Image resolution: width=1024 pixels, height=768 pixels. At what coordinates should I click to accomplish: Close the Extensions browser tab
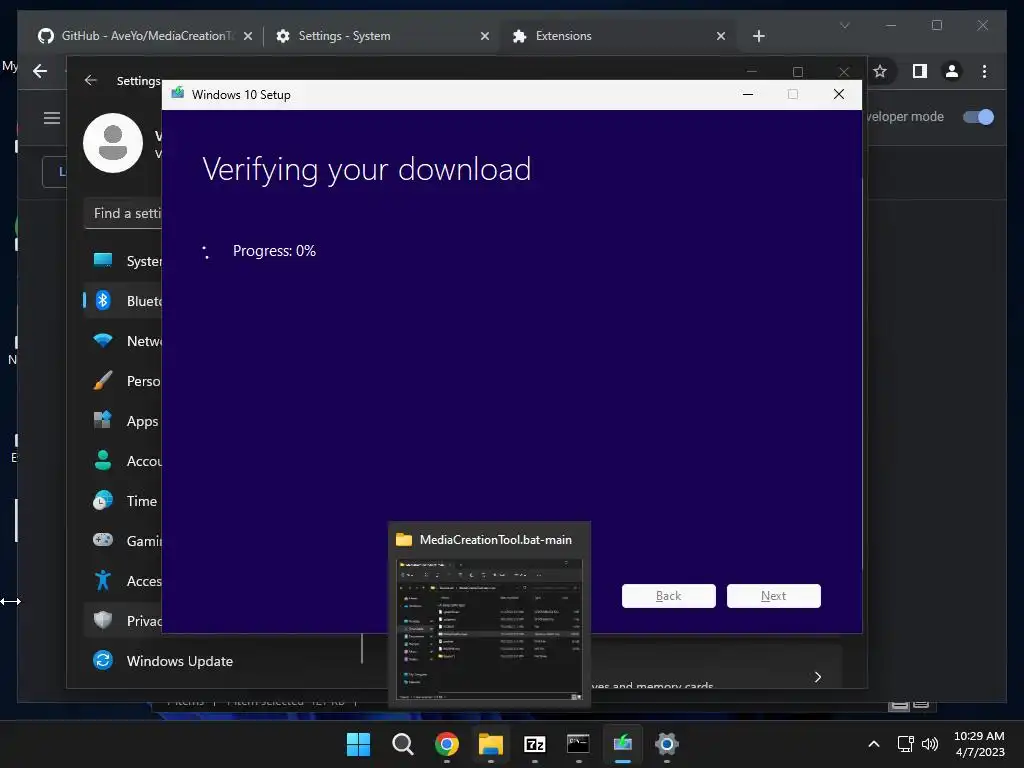pos(720,37)
